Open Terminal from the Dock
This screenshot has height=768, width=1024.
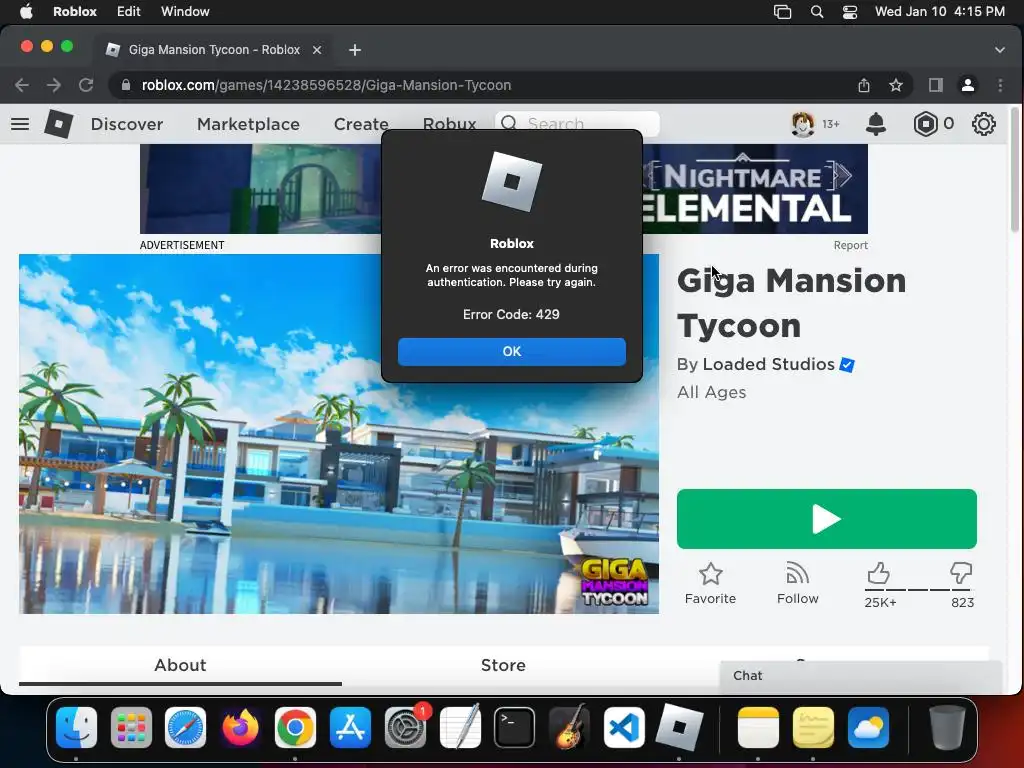[515, 727]
